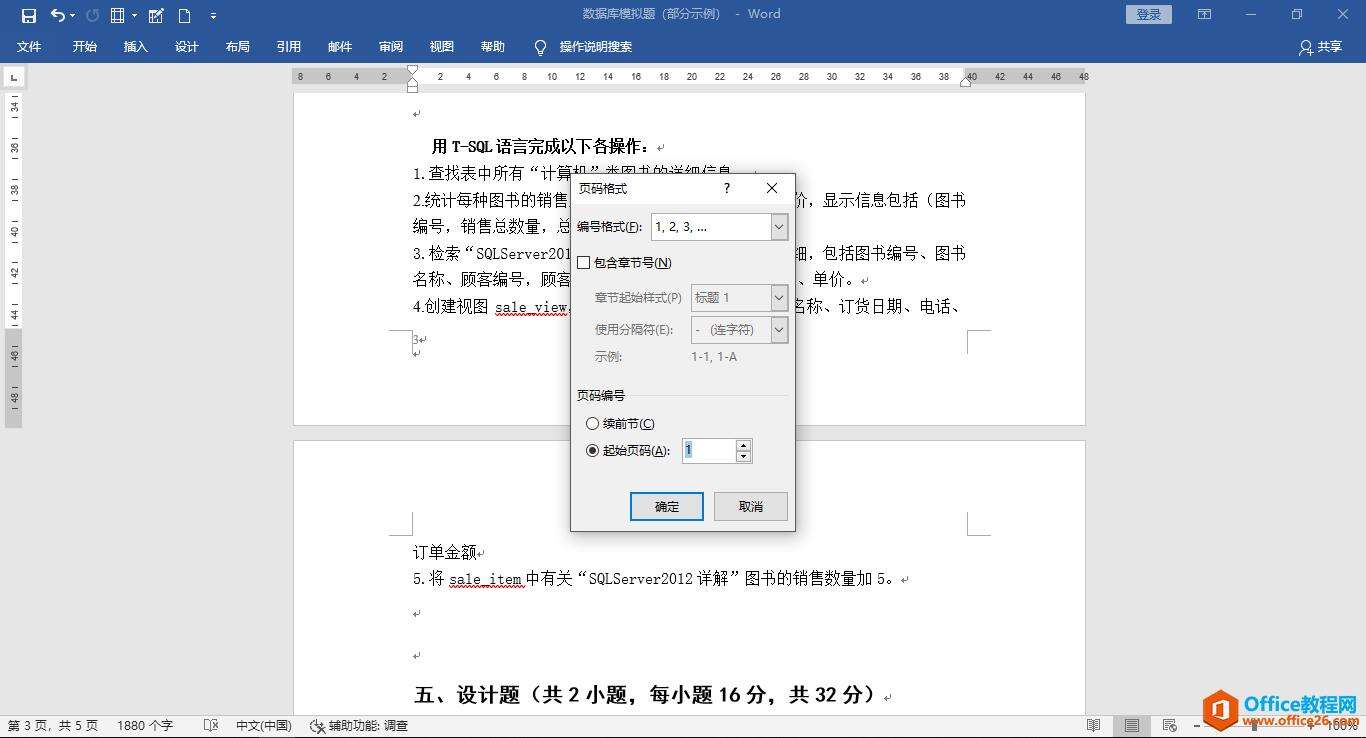The width and height of the screenshot is (1366, 738).
Task: Save the document from quick access toolbar
Action: (x=29, y=15)
